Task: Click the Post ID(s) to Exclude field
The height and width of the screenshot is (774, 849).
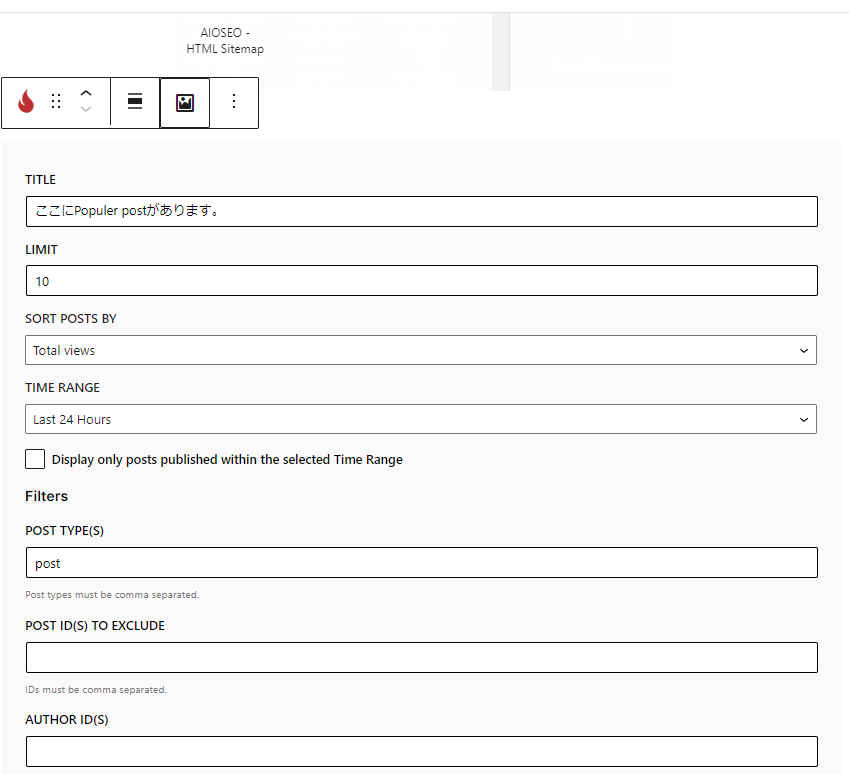Action: coord(420,658)
